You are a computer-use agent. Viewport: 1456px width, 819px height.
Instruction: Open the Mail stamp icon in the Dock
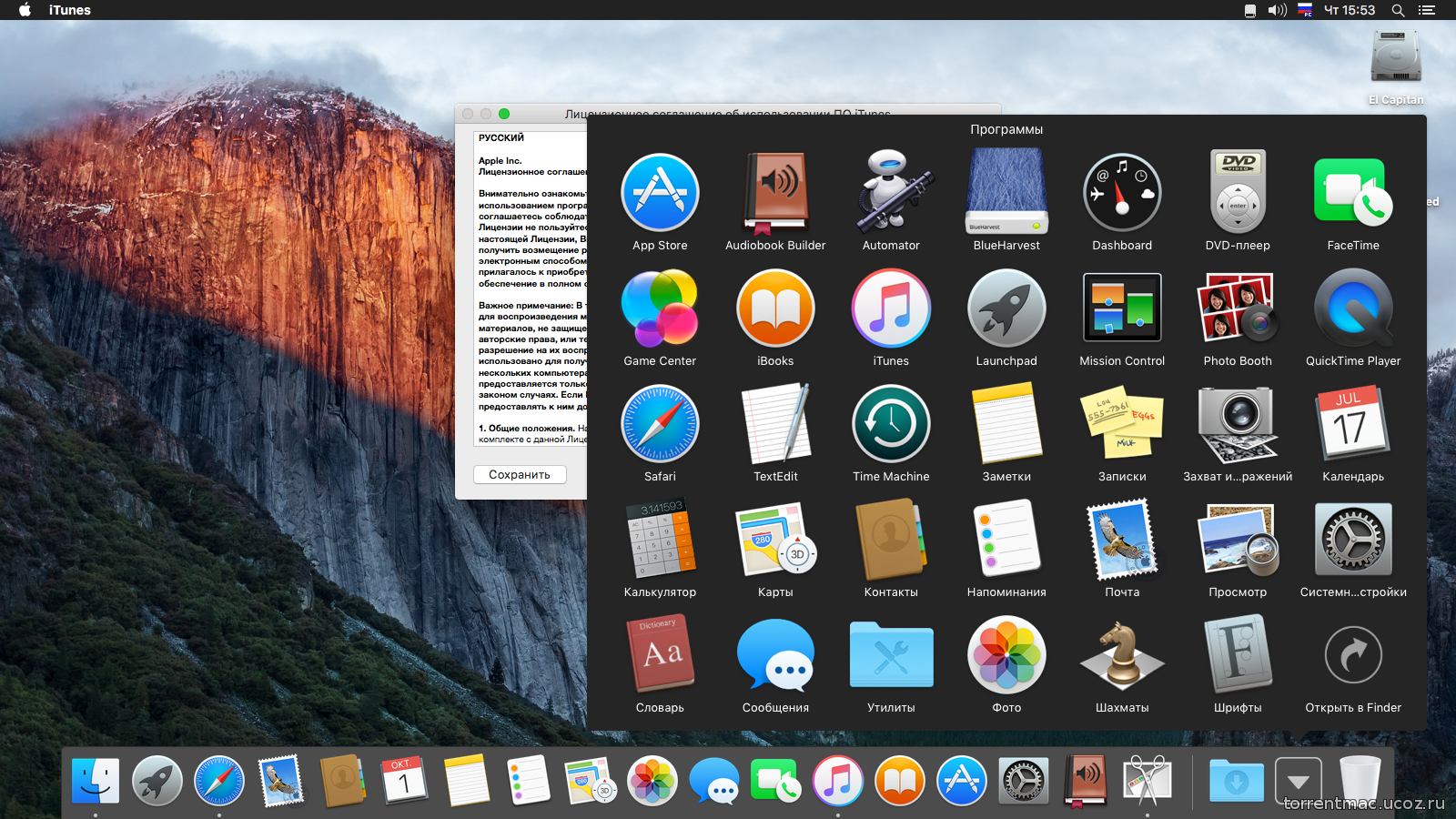coord(281,781)
